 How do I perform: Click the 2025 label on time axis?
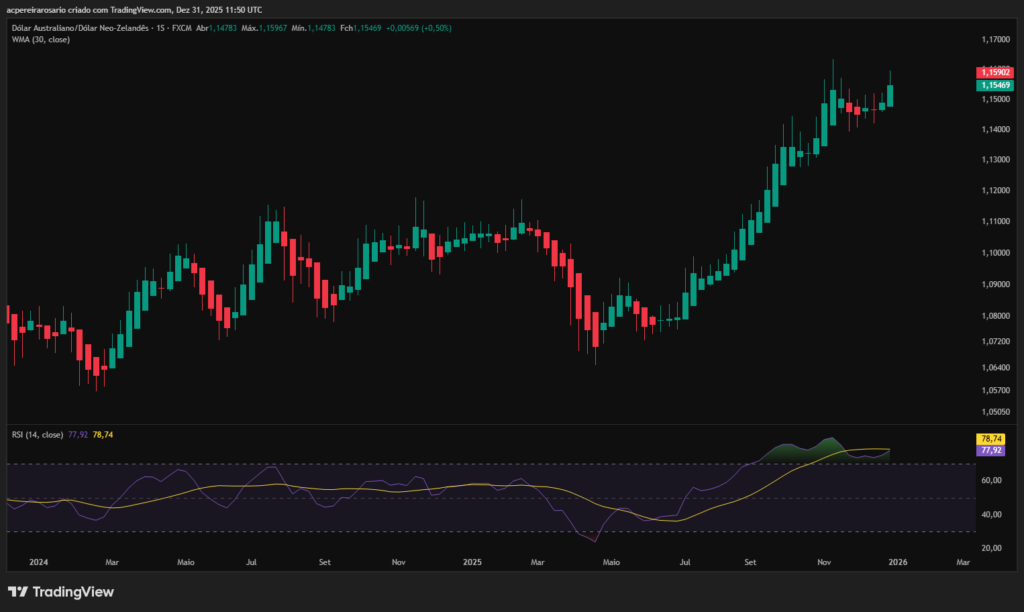(x=473, y=563)
